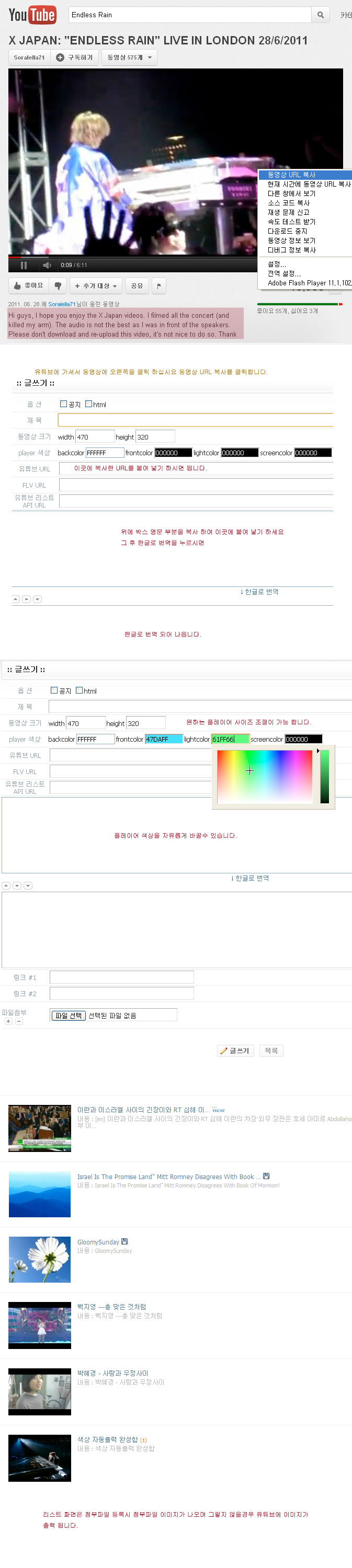Click the green brightness slider in color picker
Image resolution: width=352 pixels, height=1568 pixels.
pos(325,777)
